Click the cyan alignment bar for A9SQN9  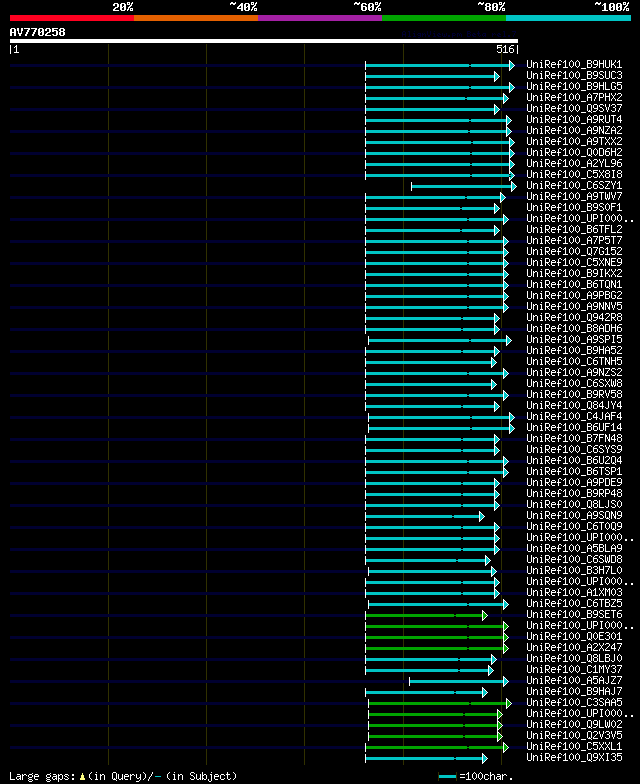[x=425, y=516]
